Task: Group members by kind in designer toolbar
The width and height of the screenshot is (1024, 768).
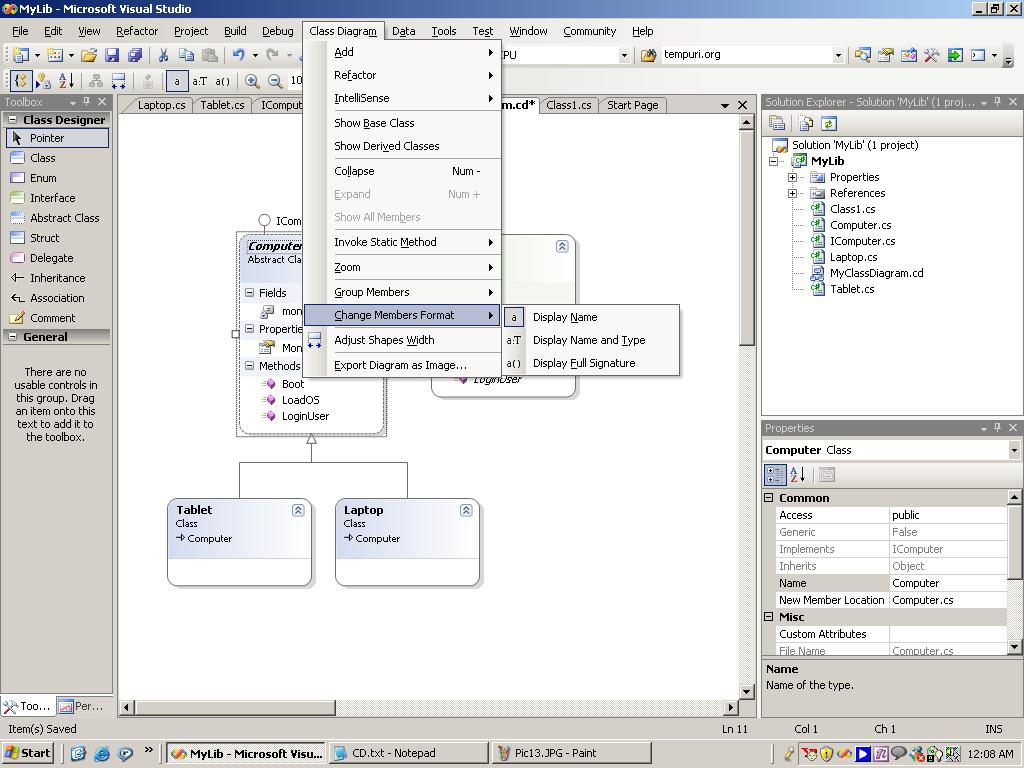Action: tap(22, 81)
